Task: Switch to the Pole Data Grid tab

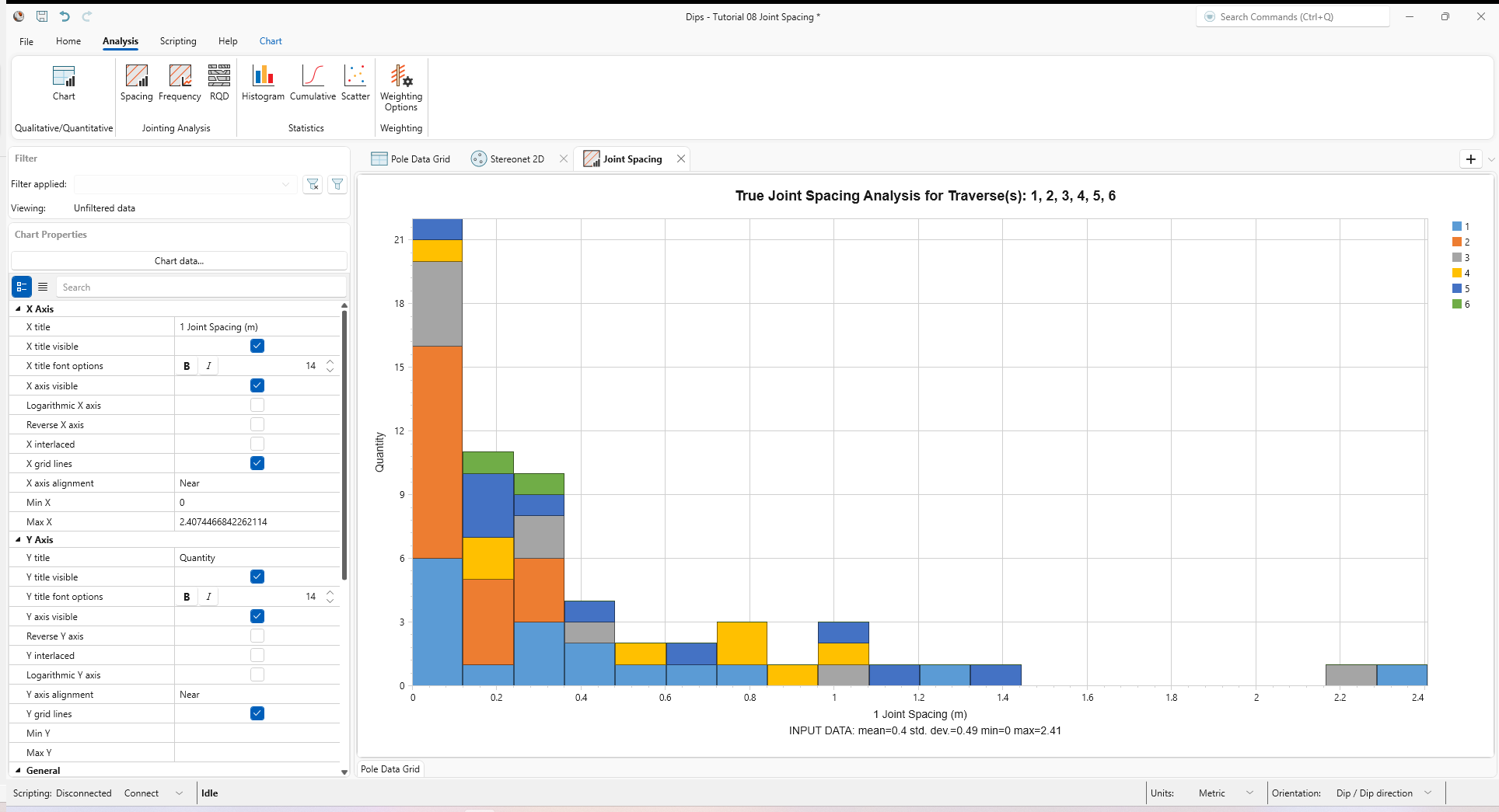Action: tap(411, 159)
